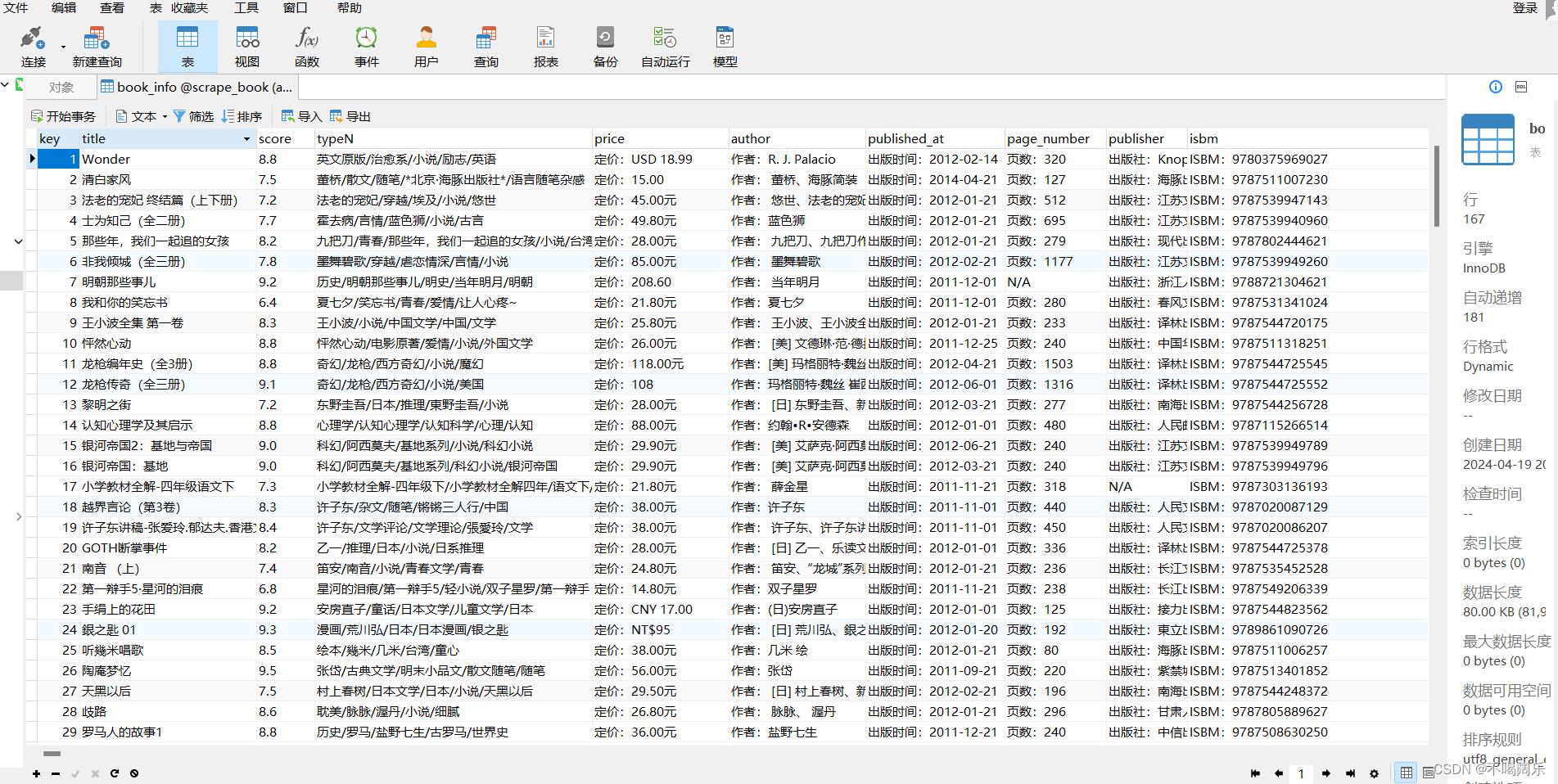
Task: Select the GOTH断掌事件 title cell
Action: pyautogui.click(x=168, y=548)
